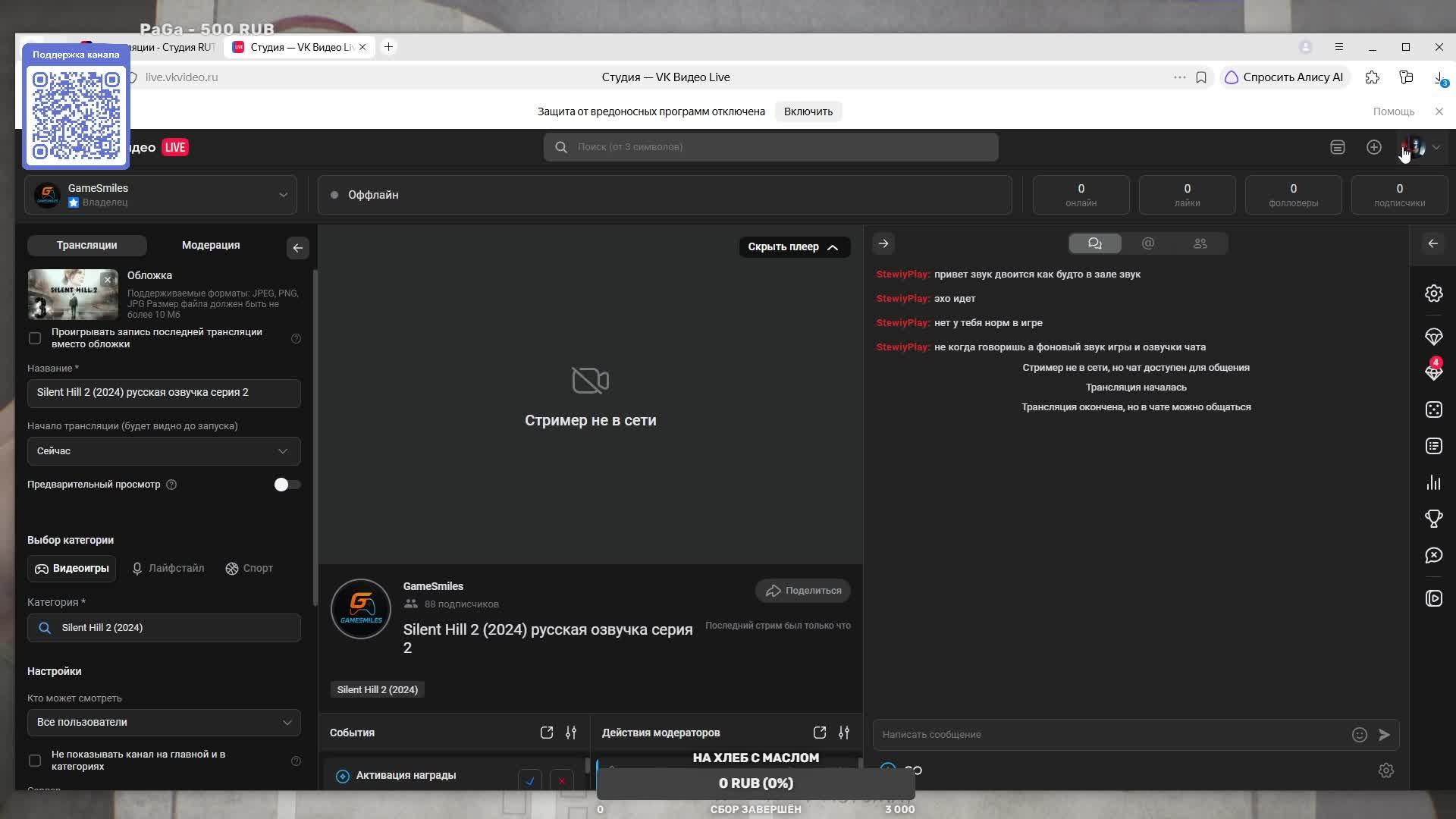This screenshot has width=1456, height=819.
Task: Click the Поделиться share button
Action: [803, 591]
